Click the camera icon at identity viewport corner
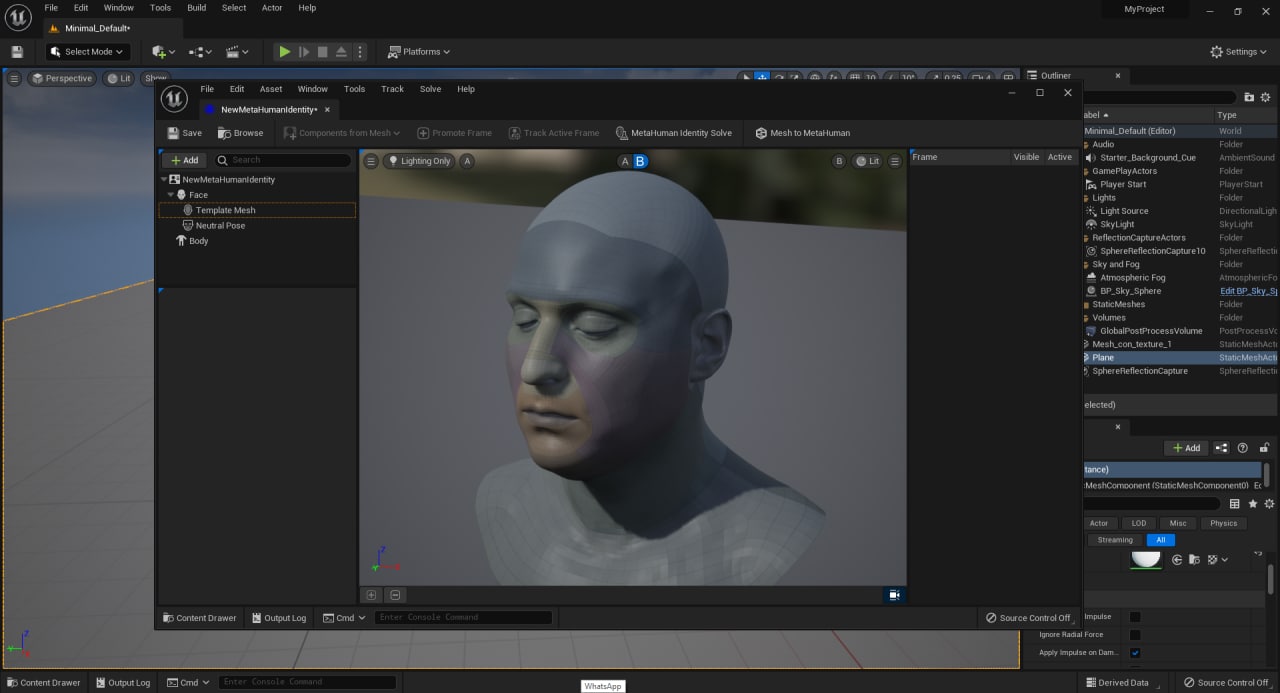The width and height of the screenshot is (1280, 693). (894, 595)
